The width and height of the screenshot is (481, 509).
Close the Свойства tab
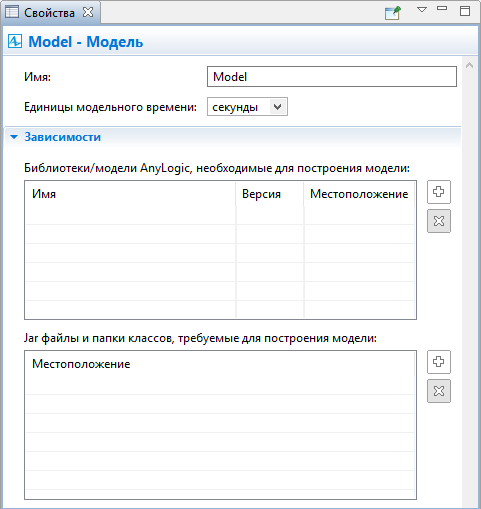coord(88,12)
